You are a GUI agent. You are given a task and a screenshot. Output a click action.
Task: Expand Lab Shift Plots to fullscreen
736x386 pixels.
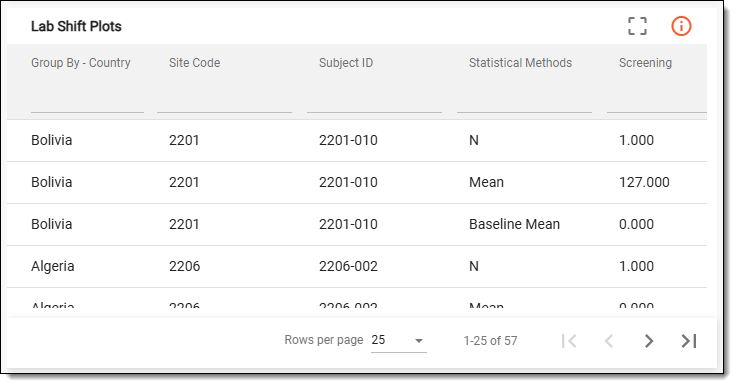637,26
